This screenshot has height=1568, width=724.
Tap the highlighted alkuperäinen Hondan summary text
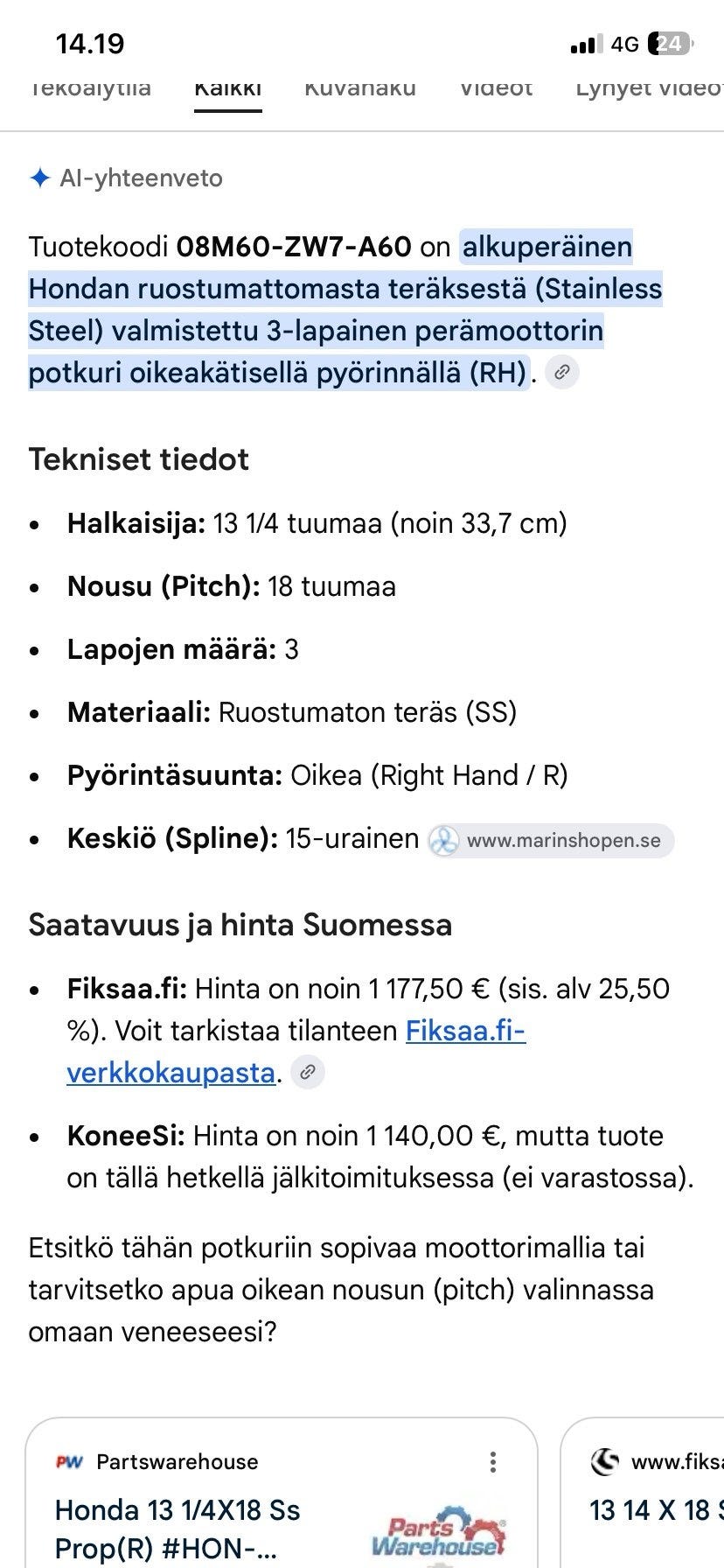click(x=345, y=310)
